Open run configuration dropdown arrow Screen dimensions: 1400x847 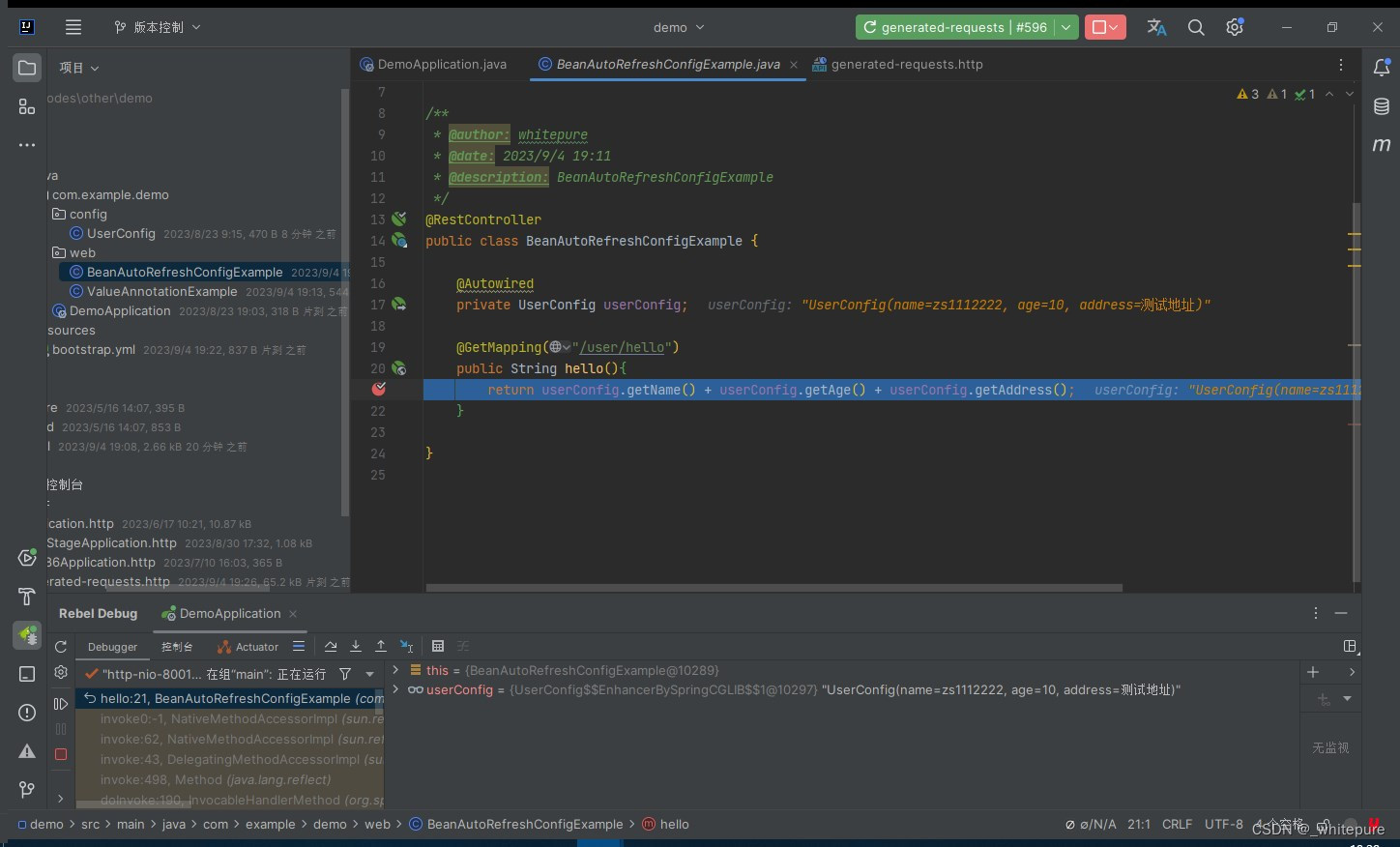click(1065, 27)
